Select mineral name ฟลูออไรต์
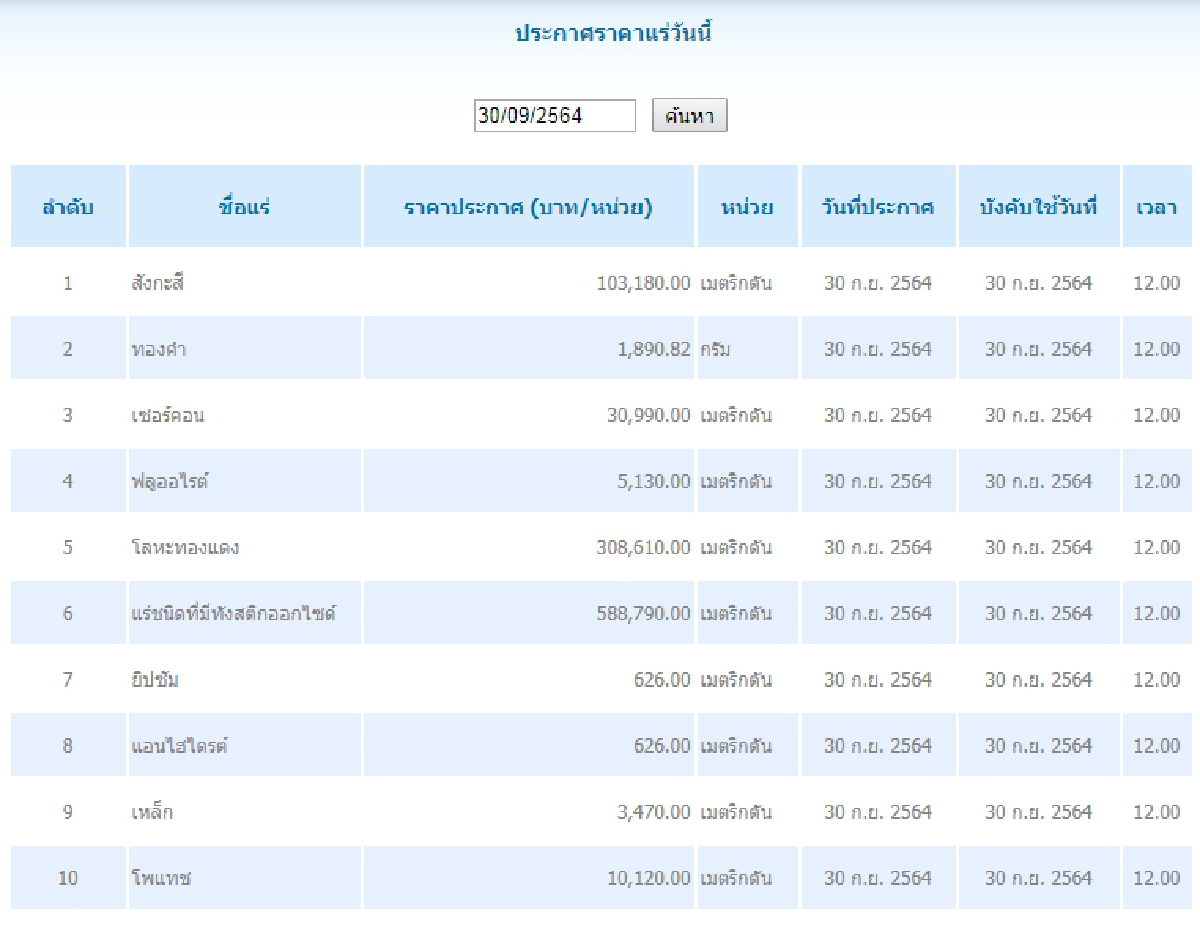The image size is (1200, 929). 170,481
